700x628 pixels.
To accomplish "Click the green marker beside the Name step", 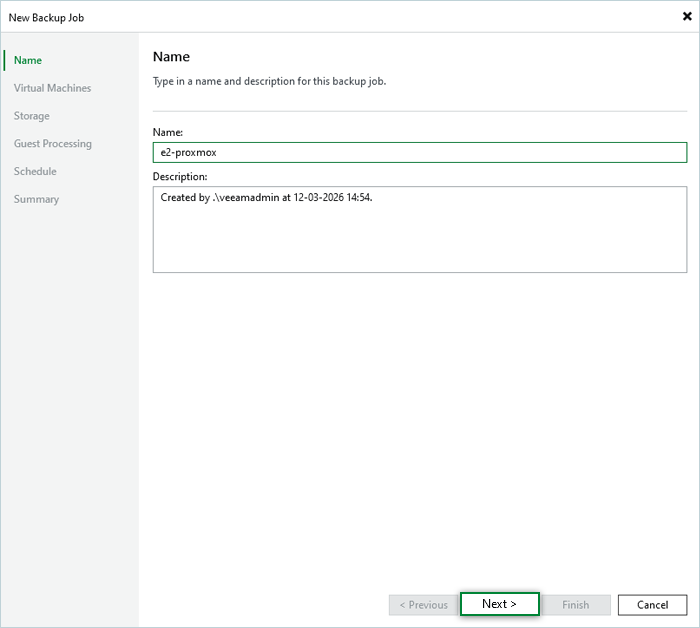I will 4,60.
